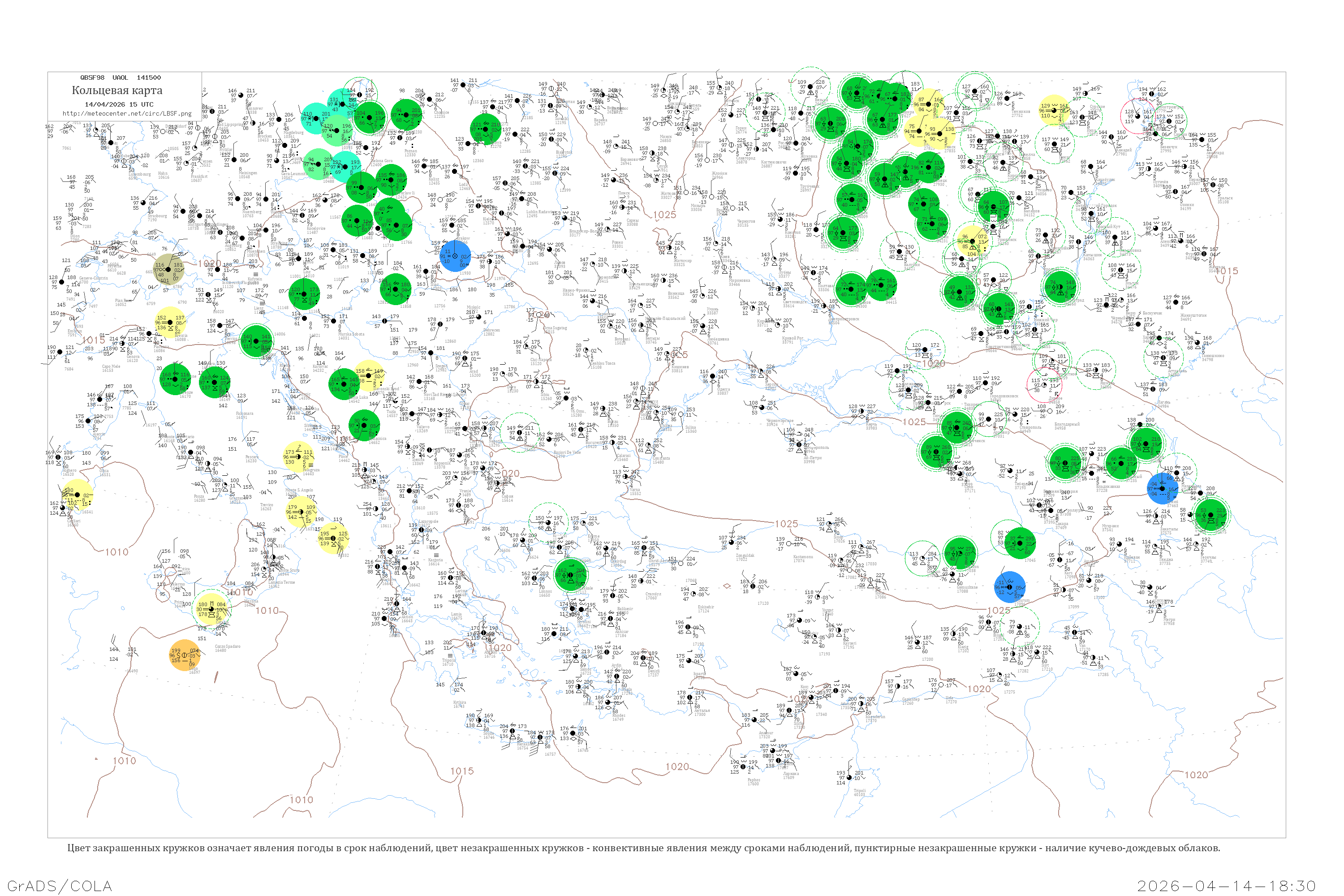
Task: Click the 2026-04-14-18:30 timestamp
Action: tap(1226, 886)
